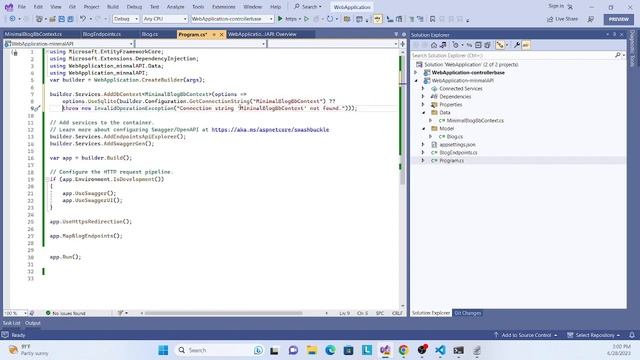
Task: Click the Undo arrow icon
Action: pyautogui.click(x=83, y=19)
